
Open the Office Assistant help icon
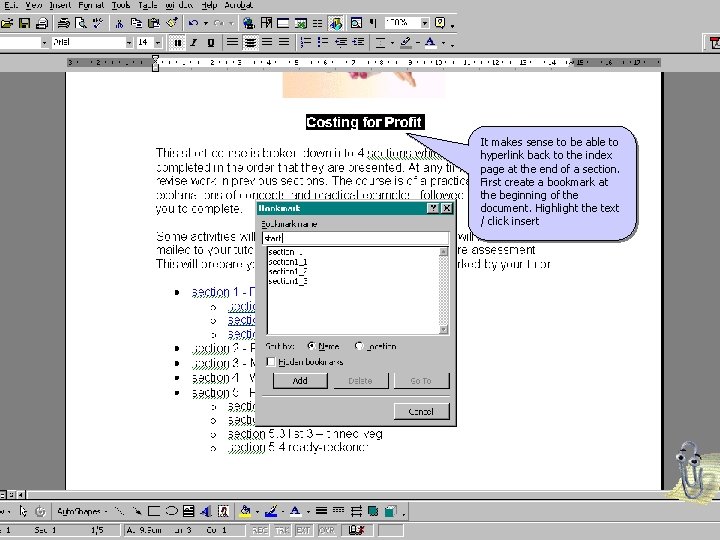(440, 23)
